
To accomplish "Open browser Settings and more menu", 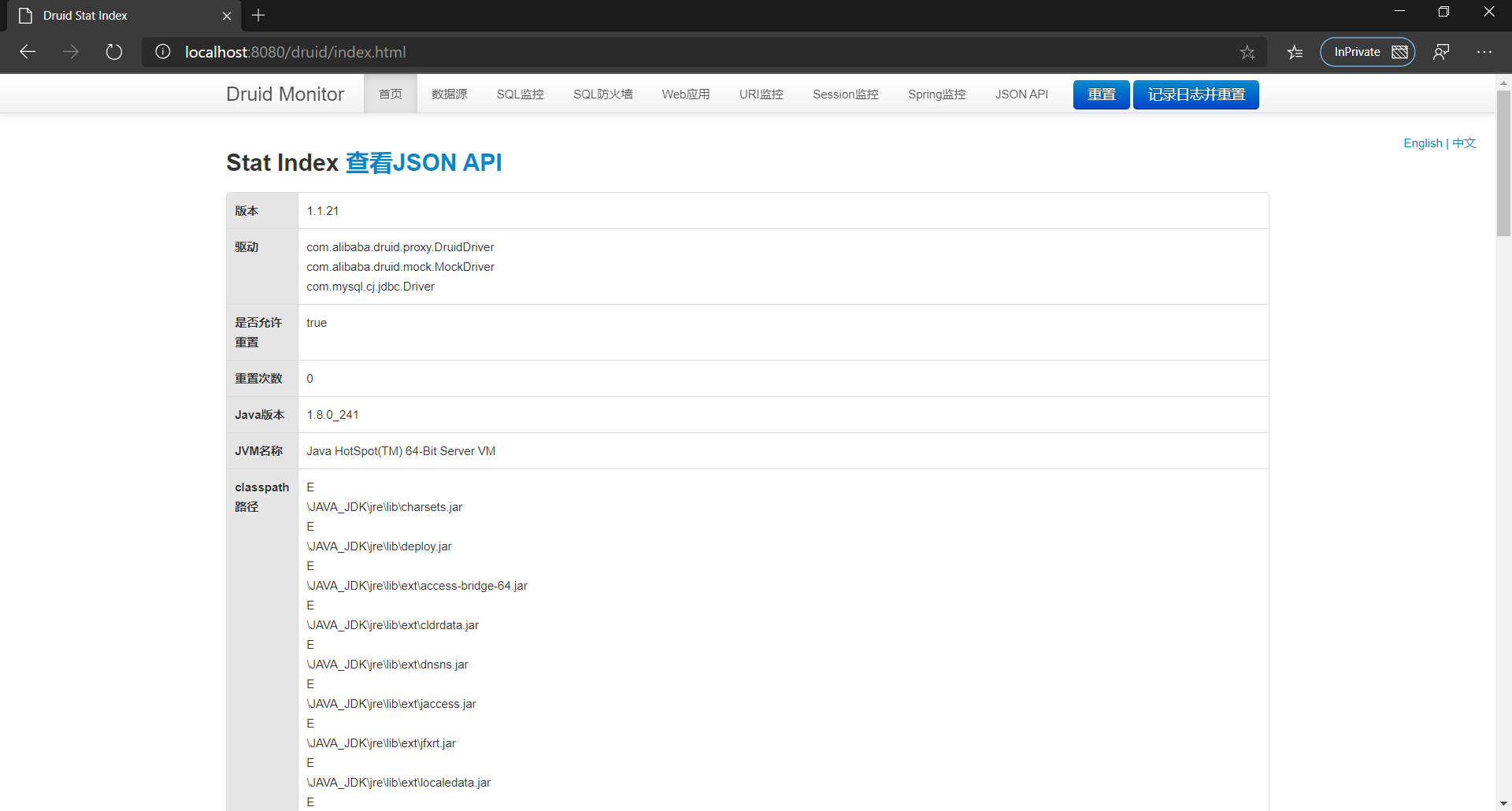I will point(1484,52).
